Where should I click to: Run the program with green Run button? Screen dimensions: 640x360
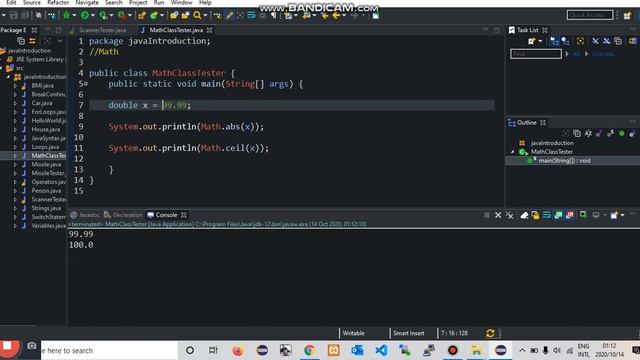pyautogui.click(x=84, y=16)
